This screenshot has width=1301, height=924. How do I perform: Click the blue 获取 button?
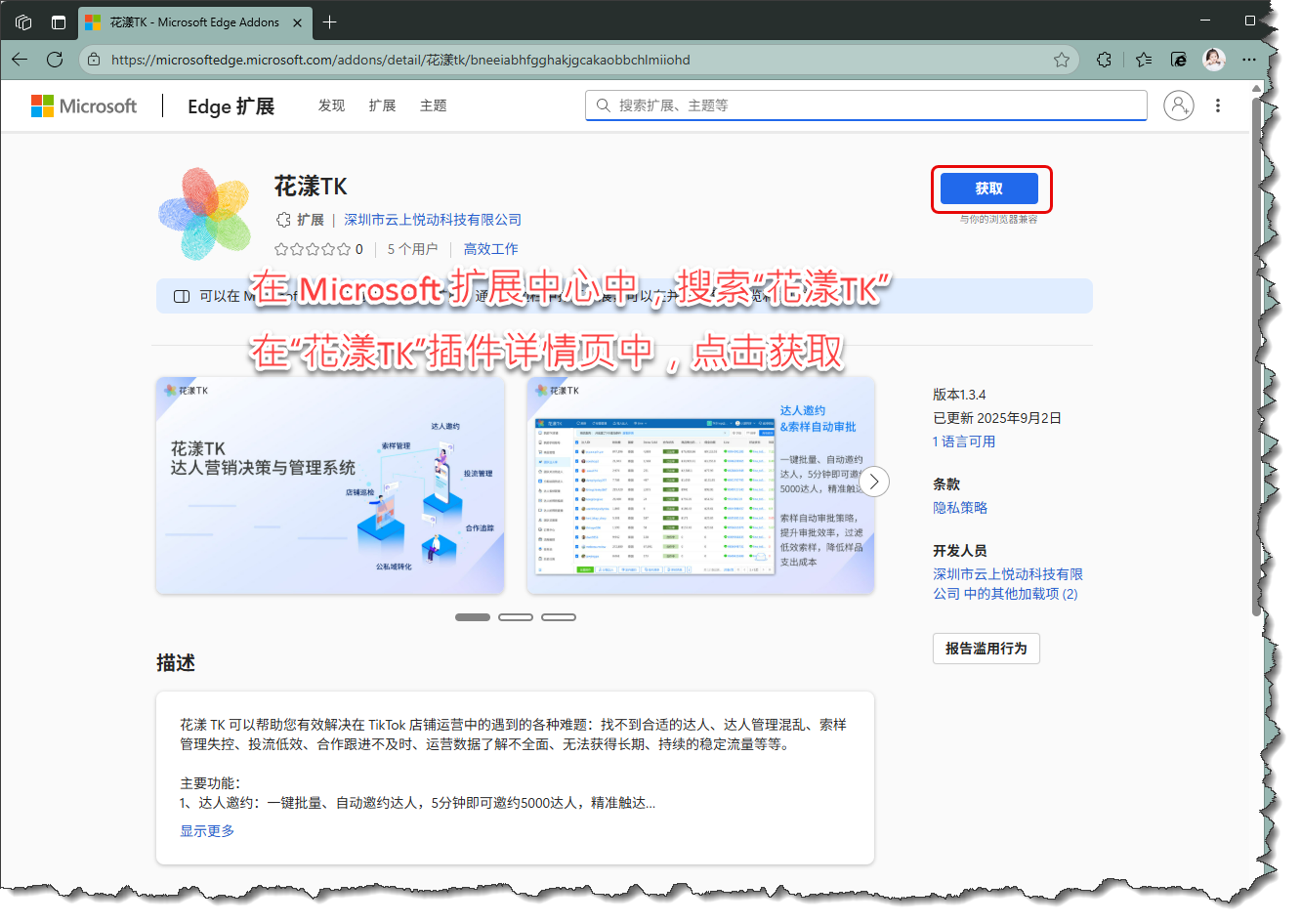[x=988, y=189]
